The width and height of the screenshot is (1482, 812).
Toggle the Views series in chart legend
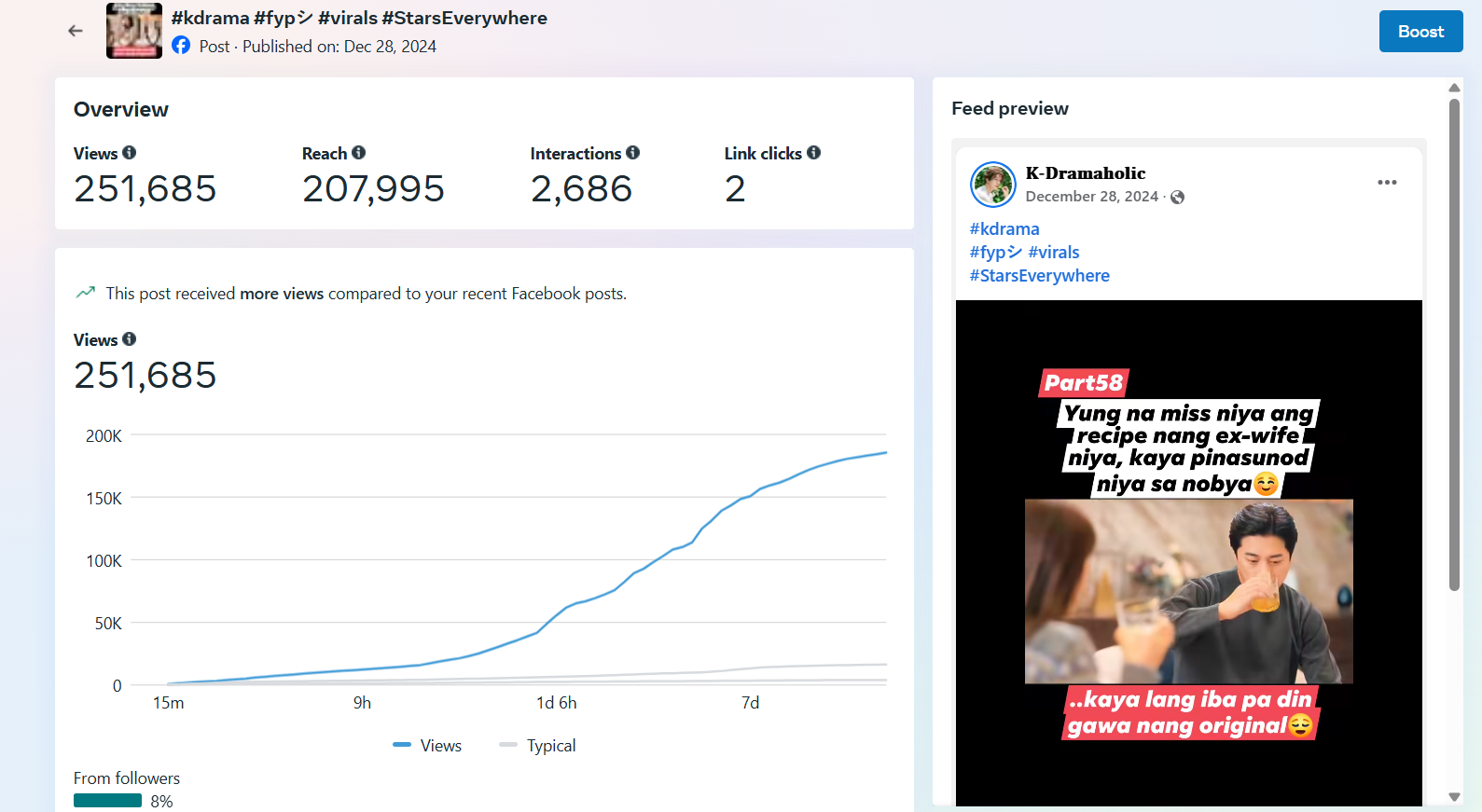(x=428, y=746)
